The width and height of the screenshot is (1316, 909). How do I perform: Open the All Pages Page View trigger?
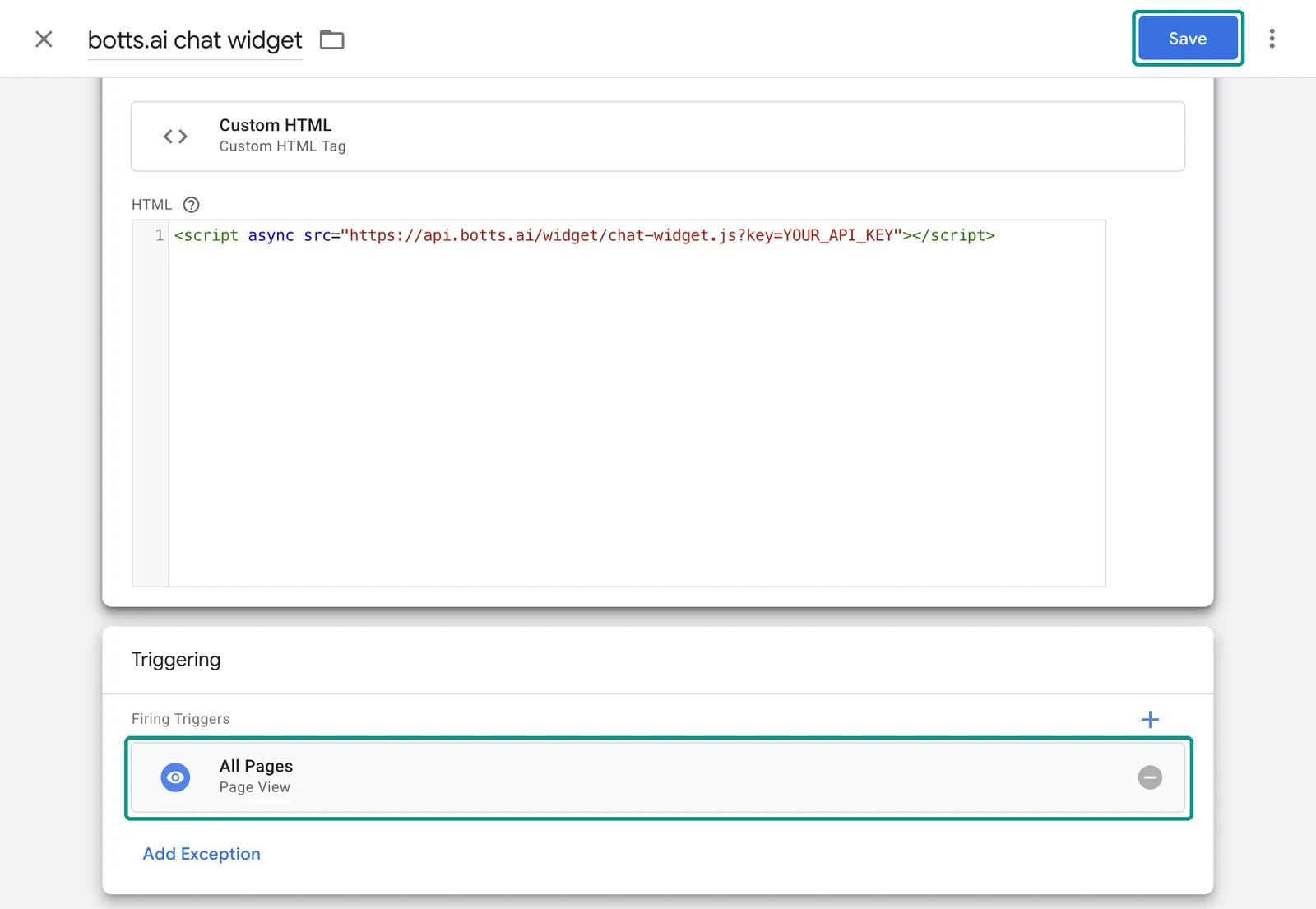[x=658, y=777]
